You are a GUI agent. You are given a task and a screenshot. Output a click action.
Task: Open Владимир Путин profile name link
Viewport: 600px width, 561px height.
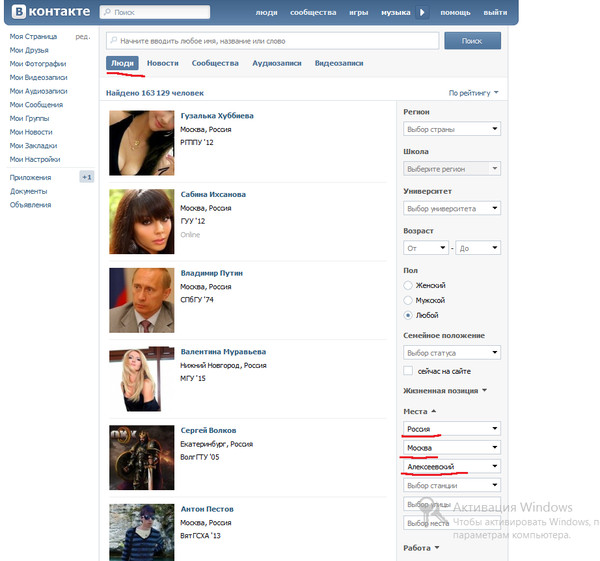pos(212,273)
